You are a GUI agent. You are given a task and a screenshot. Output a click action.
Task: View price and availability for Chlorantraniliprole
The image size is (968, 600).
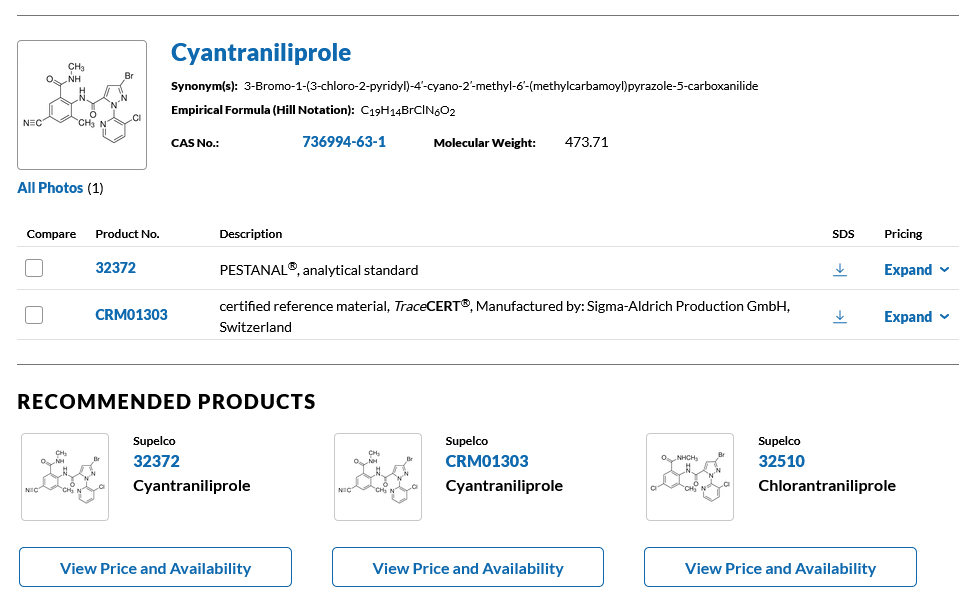[780, 568]
